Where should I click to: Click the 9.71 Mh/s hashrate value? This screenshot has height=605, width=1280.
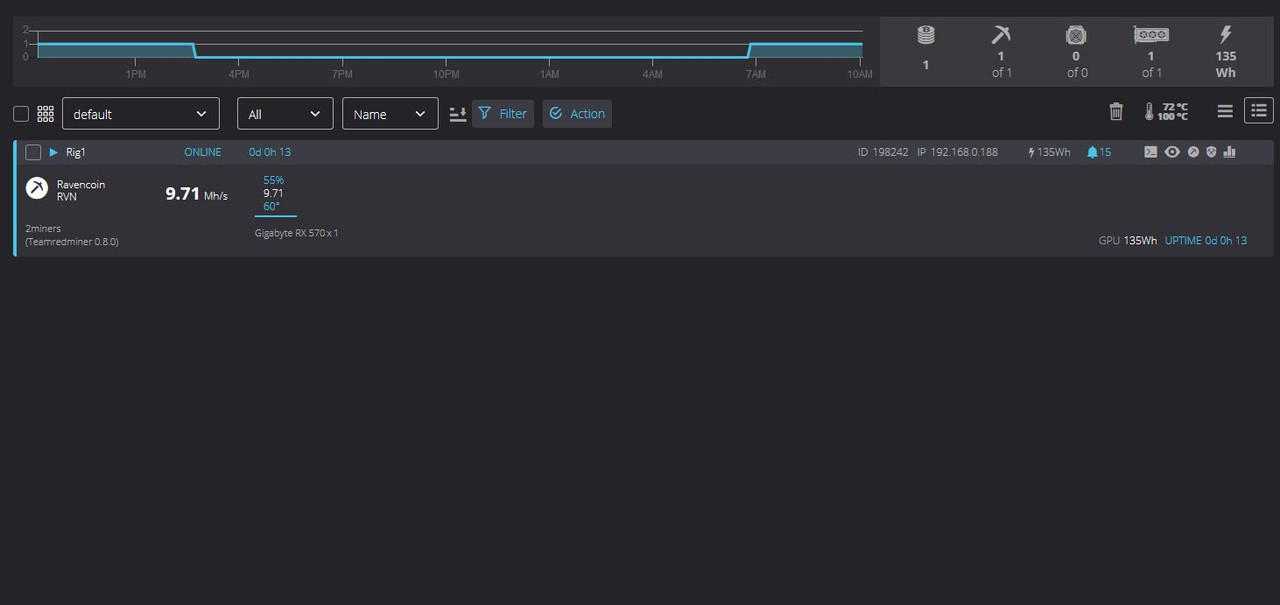(x=197, y=194)
